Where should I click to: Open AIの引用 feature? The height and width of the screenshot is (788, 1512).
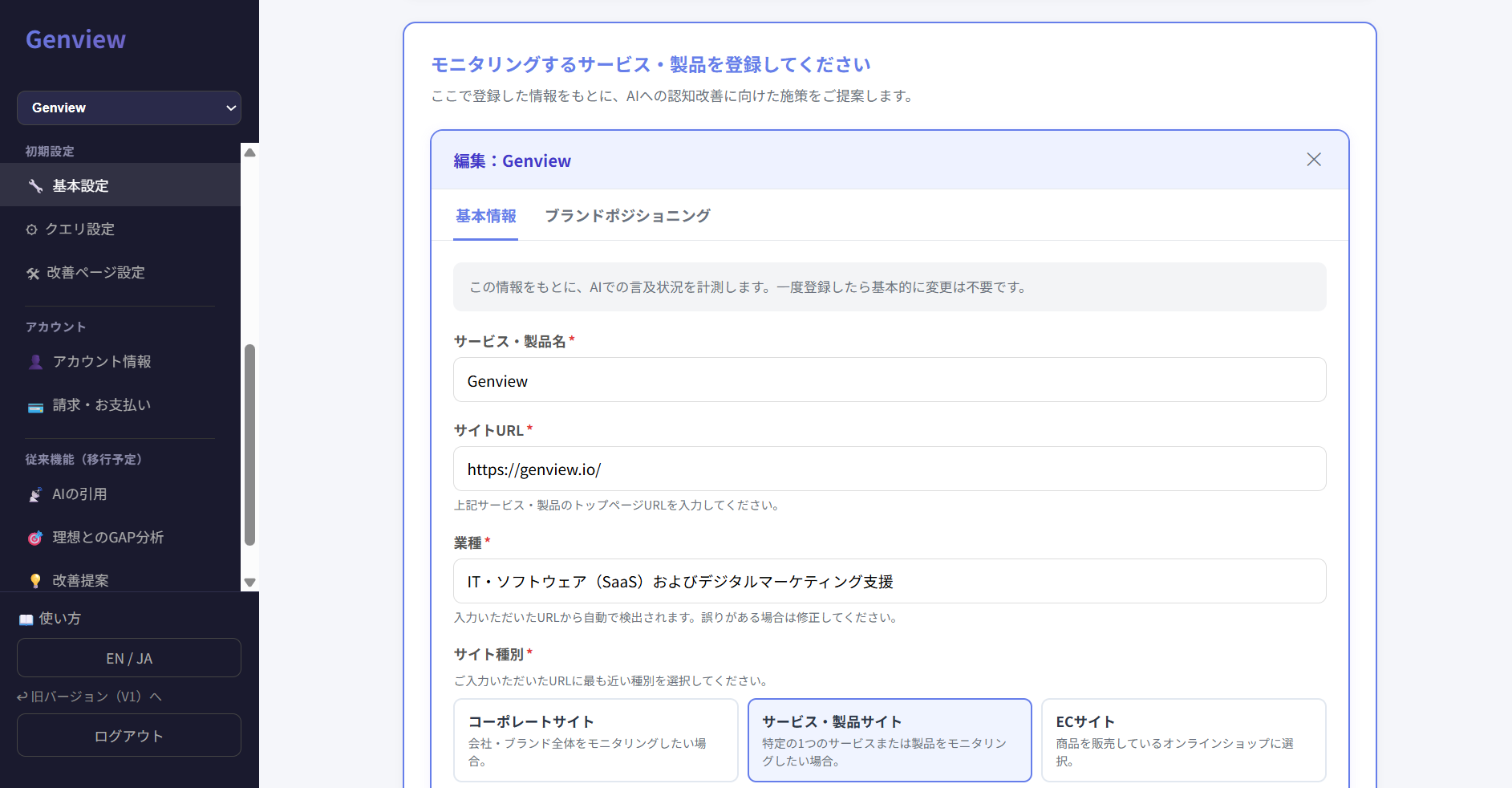click(x=120, y=494)
